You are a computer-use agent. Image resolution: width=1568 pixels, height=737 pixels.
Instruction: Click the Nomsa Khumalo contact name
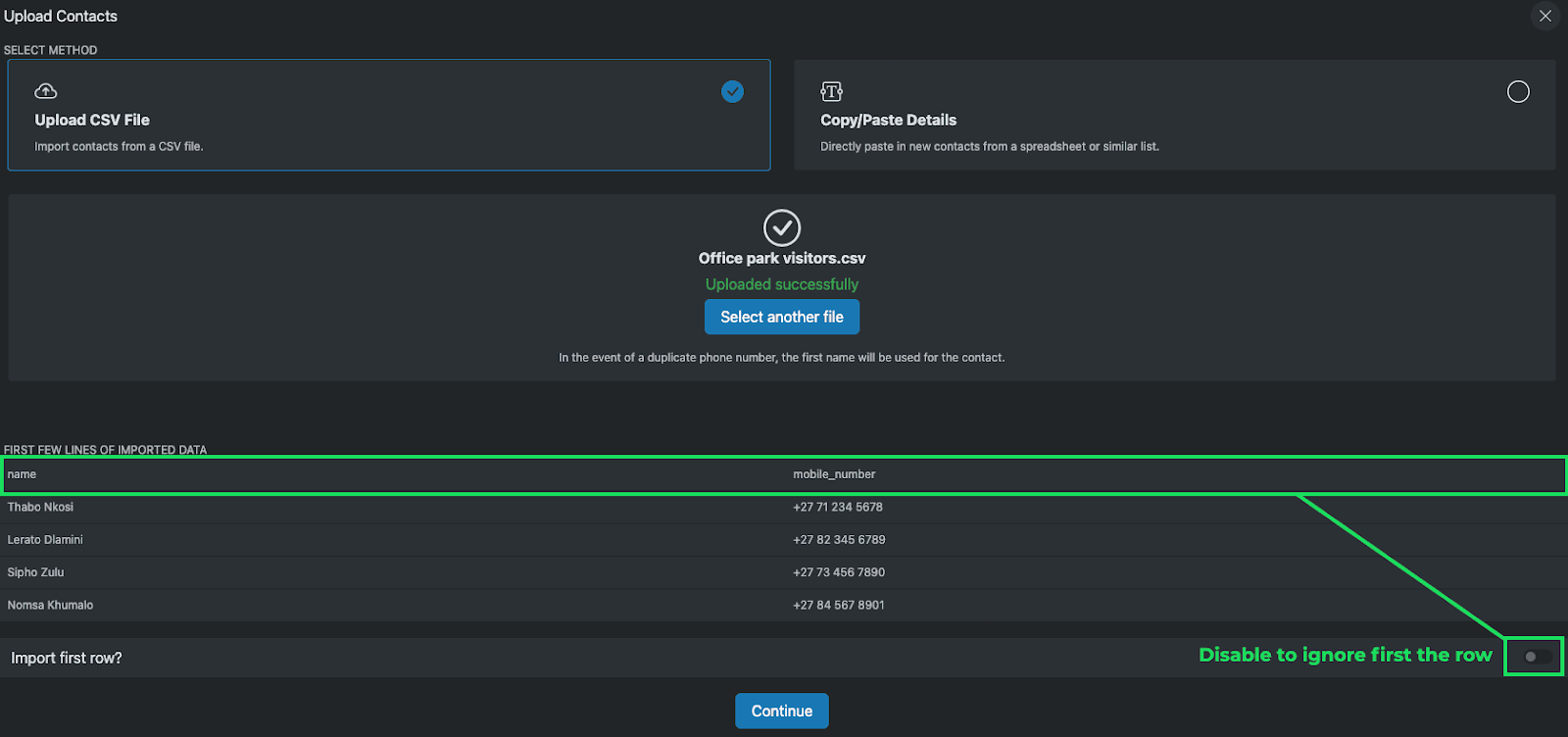pos(51,606)
